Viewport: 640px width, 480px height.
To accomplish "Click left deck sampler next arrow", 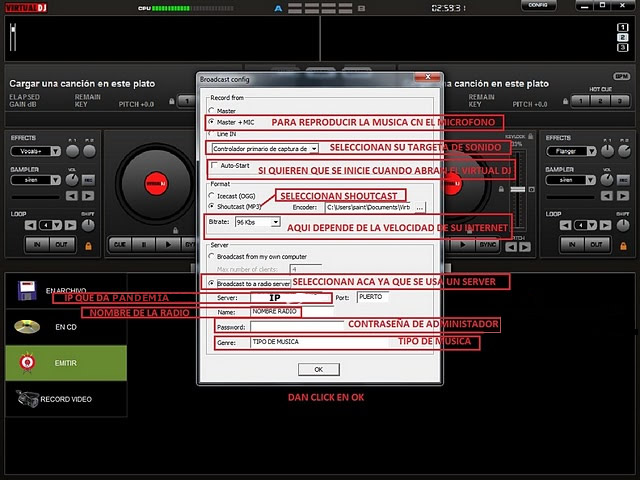I will click(88, 196).
